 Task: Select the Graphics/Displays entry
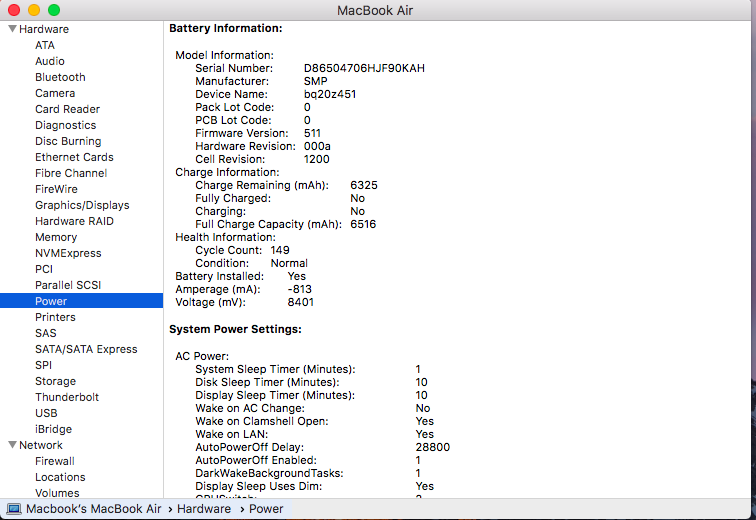(82, 205)
